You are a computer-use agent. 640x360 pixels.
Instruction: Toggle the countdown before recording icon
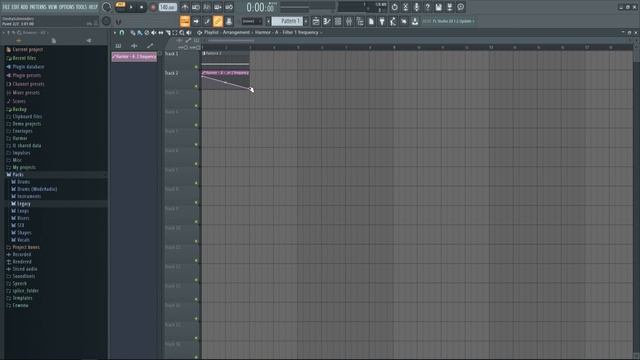click(207, 7)
